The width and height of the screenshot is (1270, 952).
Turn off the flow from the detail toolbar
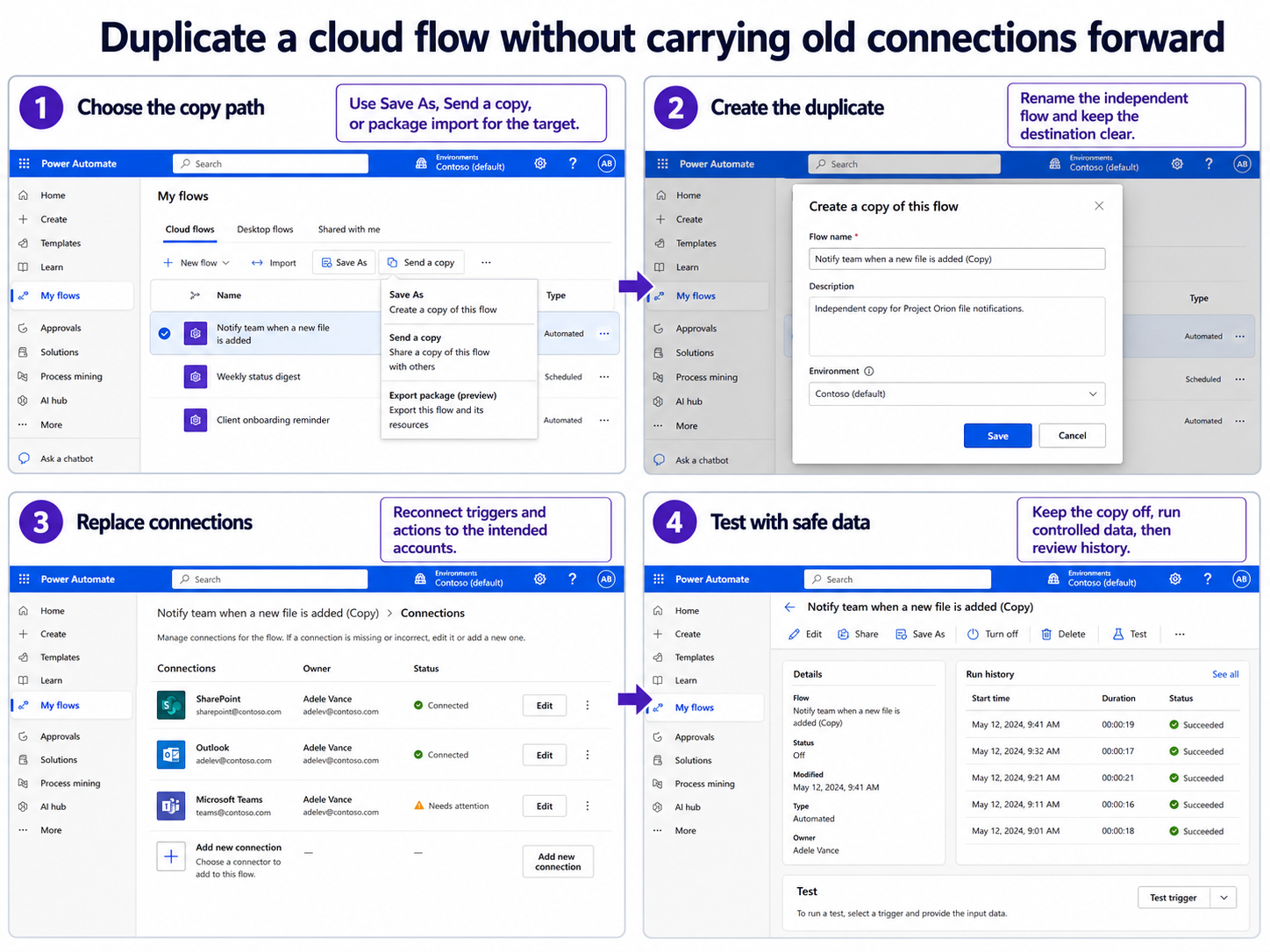[993, 634]
